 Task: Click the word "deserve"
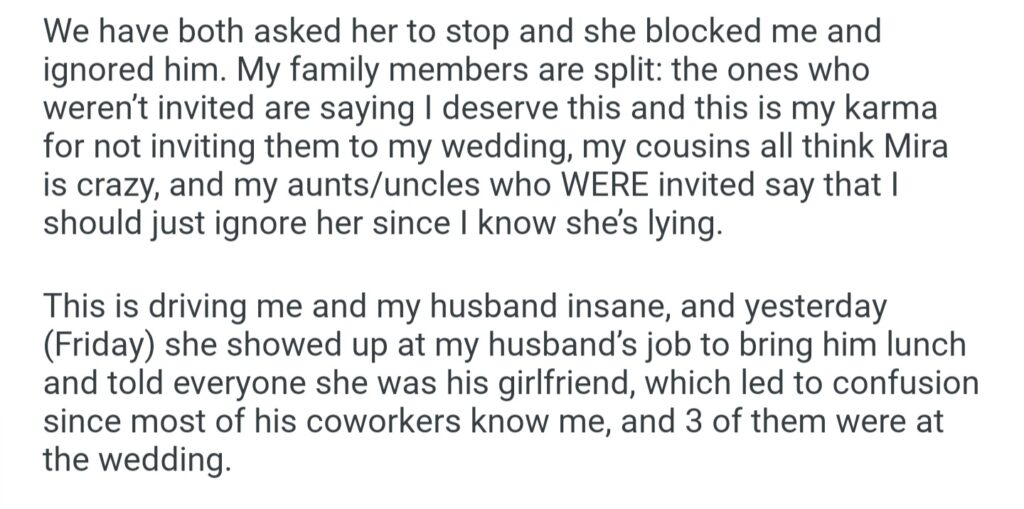point(587,114)
